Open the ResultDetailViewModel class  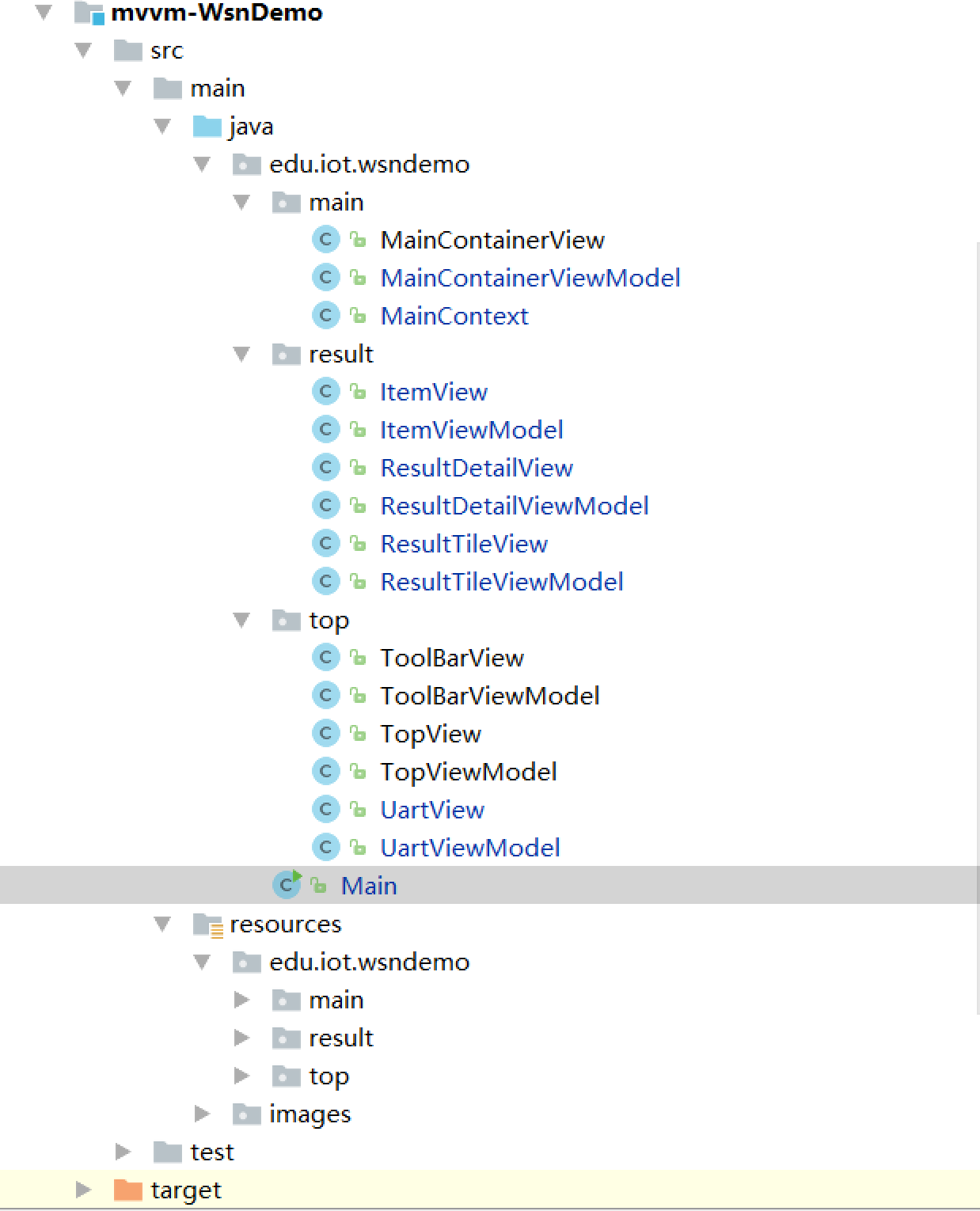[514, 506]
